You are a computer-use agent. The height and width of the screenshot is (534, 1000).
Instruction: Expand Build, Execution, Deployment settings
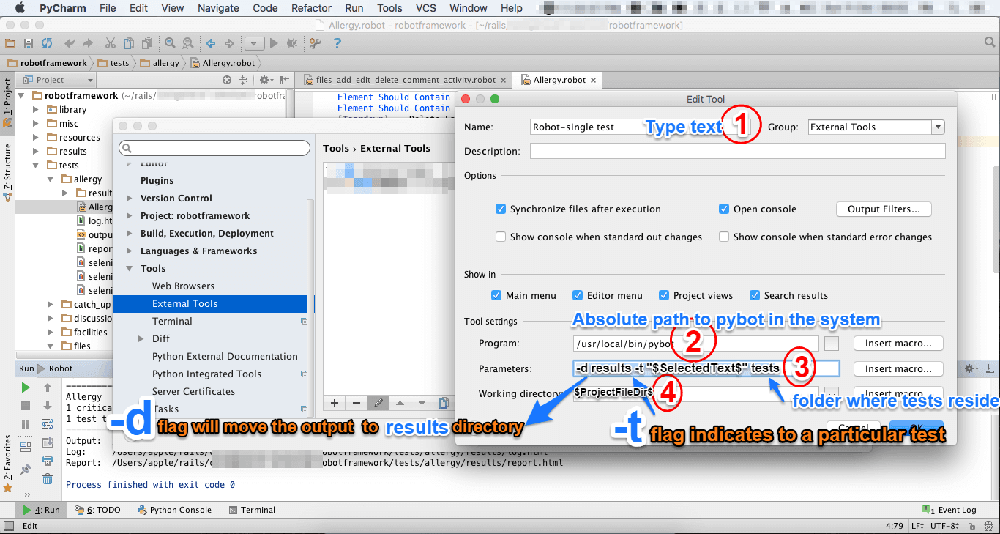point(131,234)
